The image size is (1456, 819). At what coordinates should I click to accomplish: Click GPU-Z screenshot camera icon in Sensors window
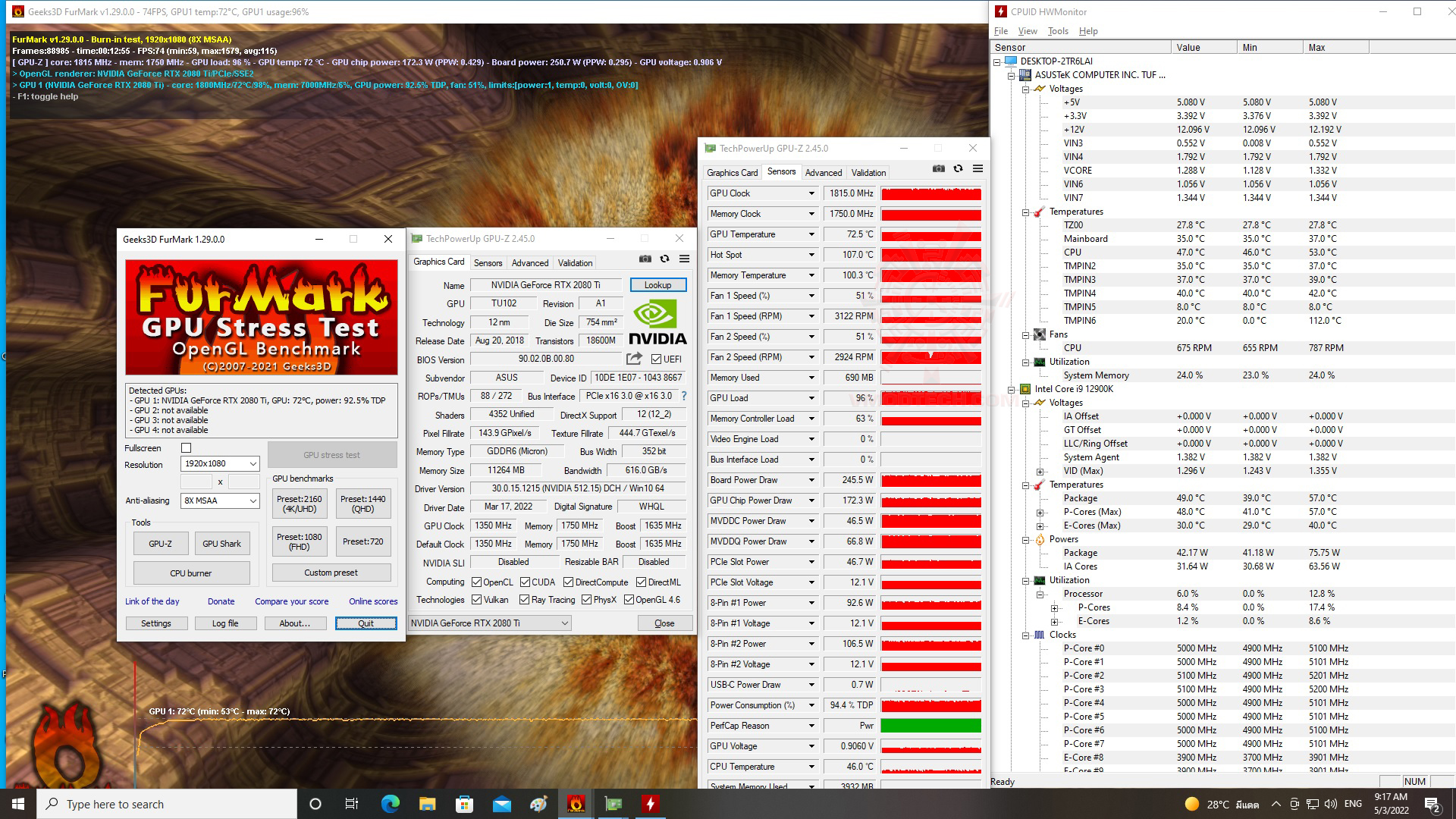click(x=938, y=168)
